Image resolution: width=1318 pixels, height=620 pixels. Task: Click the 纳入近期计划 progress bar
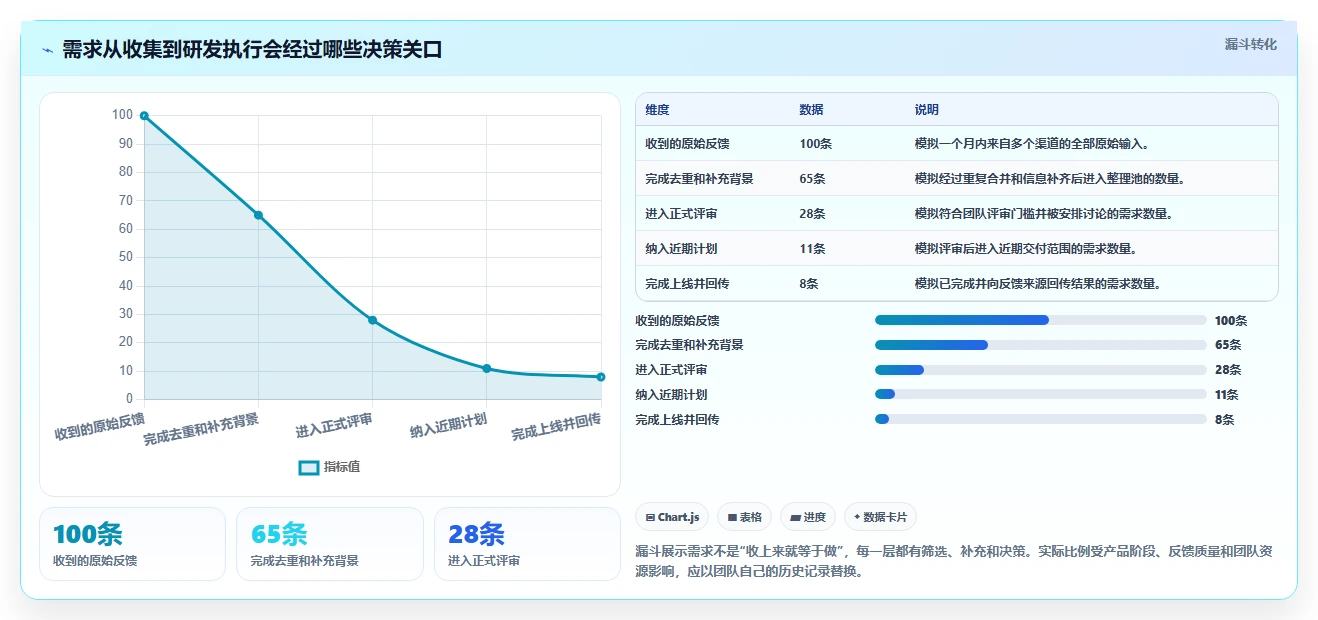pos(1040,395)
